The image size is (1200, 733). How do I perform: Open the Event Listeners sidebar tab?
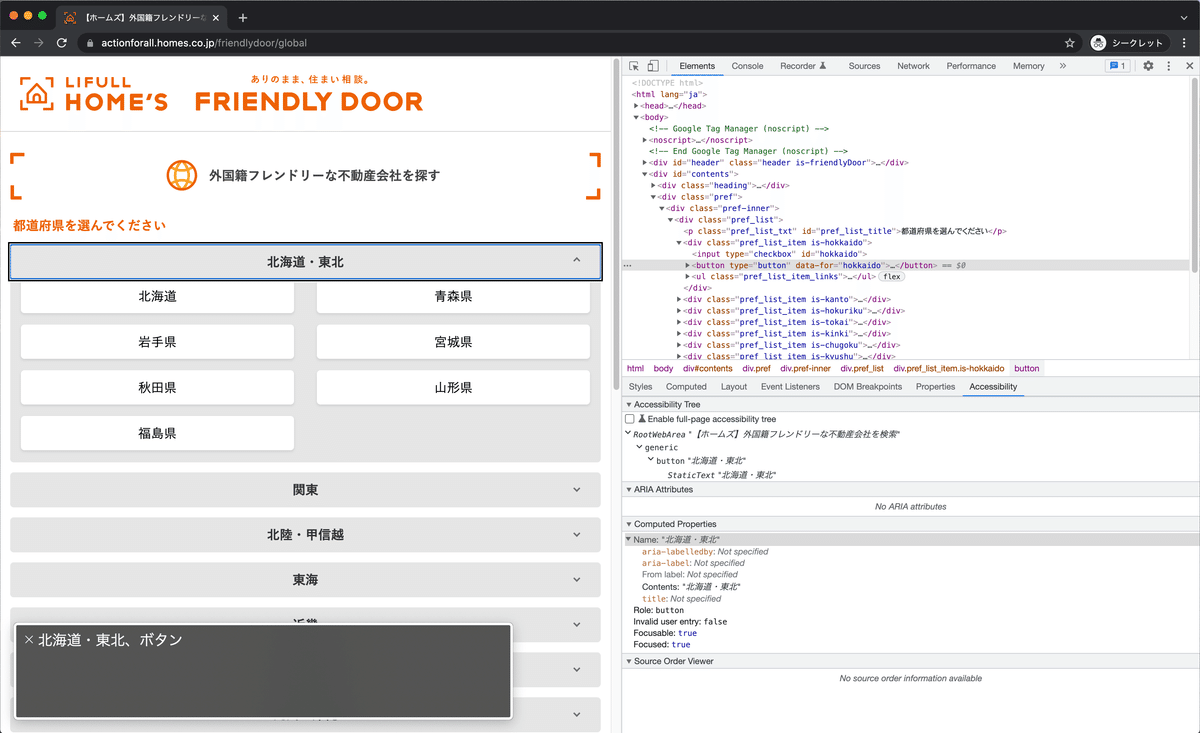click(790, 386)
